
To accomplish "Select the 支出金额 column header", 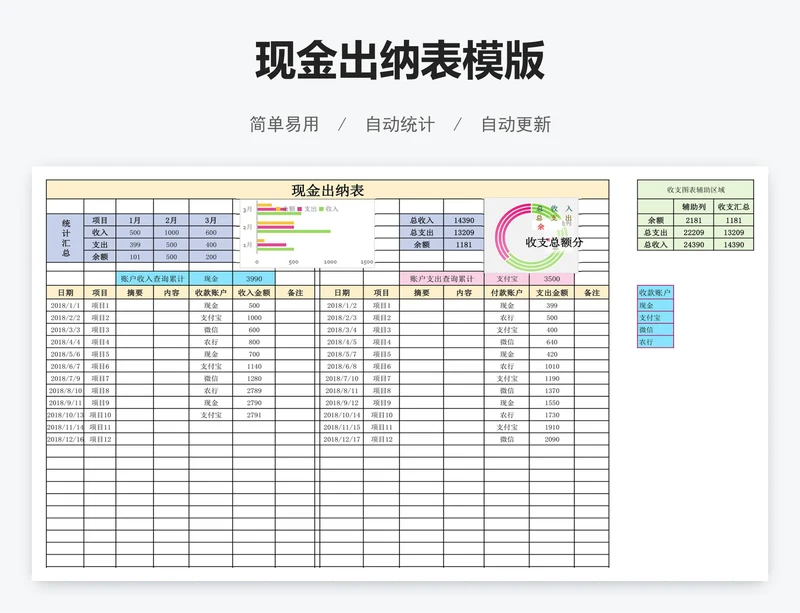I will (x=552, y=292).
